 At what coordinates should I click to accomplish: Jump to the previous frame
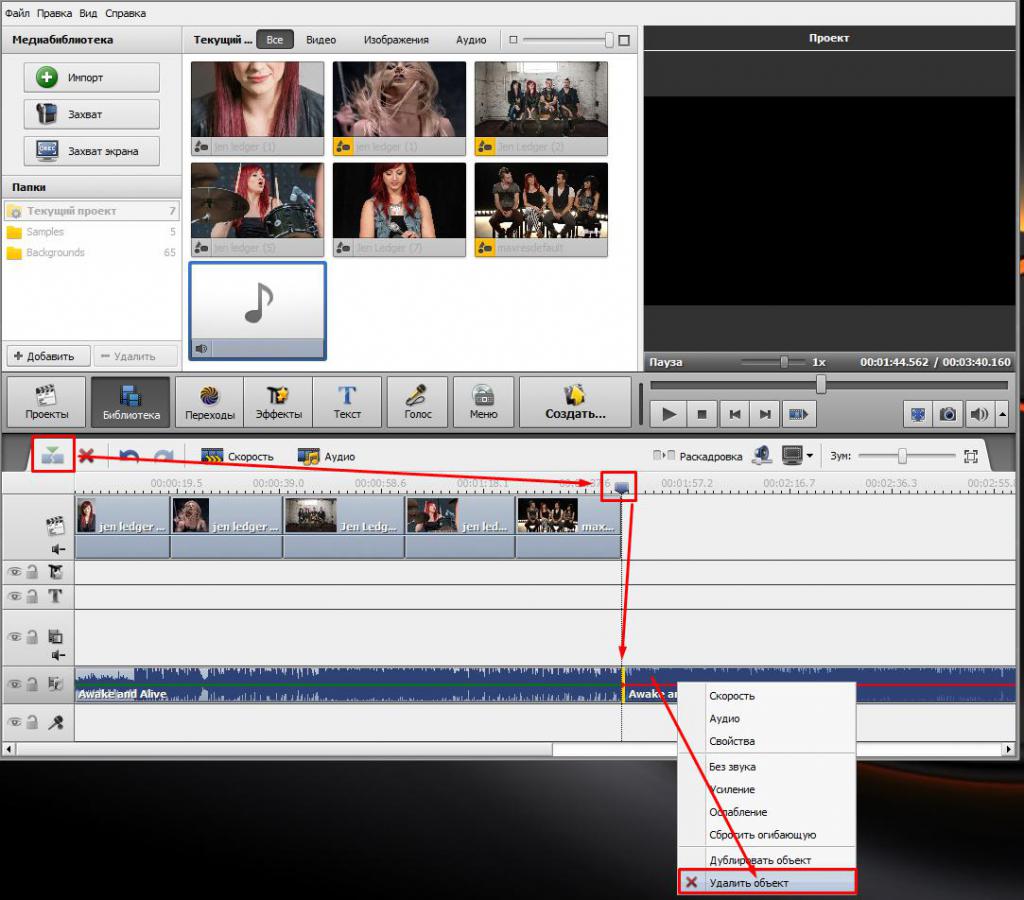tap(735, 414)
